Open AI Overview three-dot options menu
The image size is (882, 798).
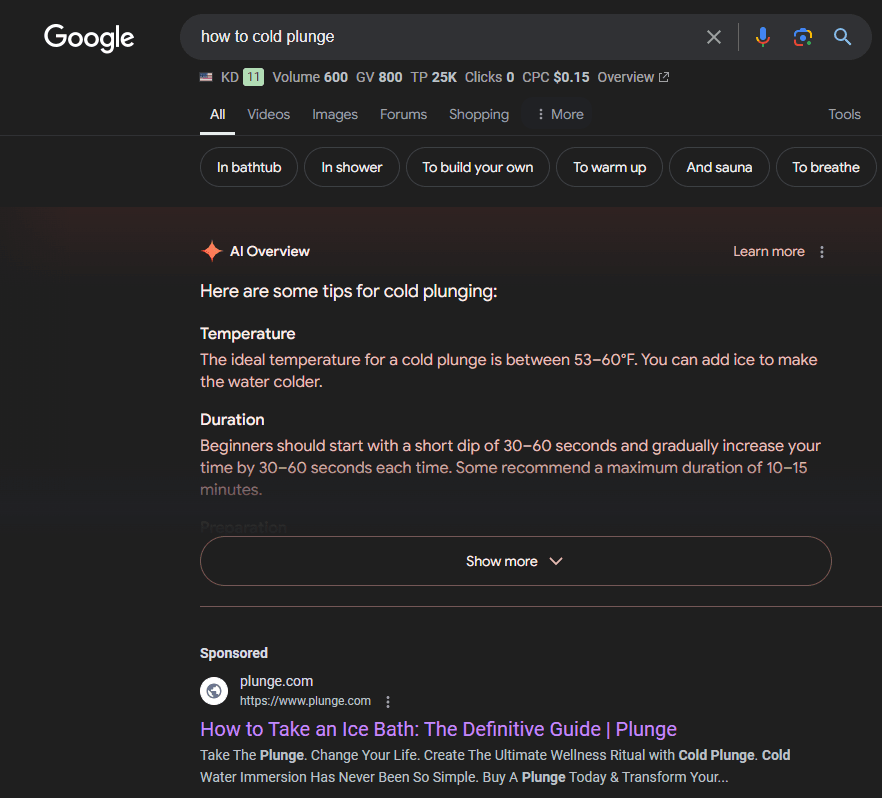[822, 252]
